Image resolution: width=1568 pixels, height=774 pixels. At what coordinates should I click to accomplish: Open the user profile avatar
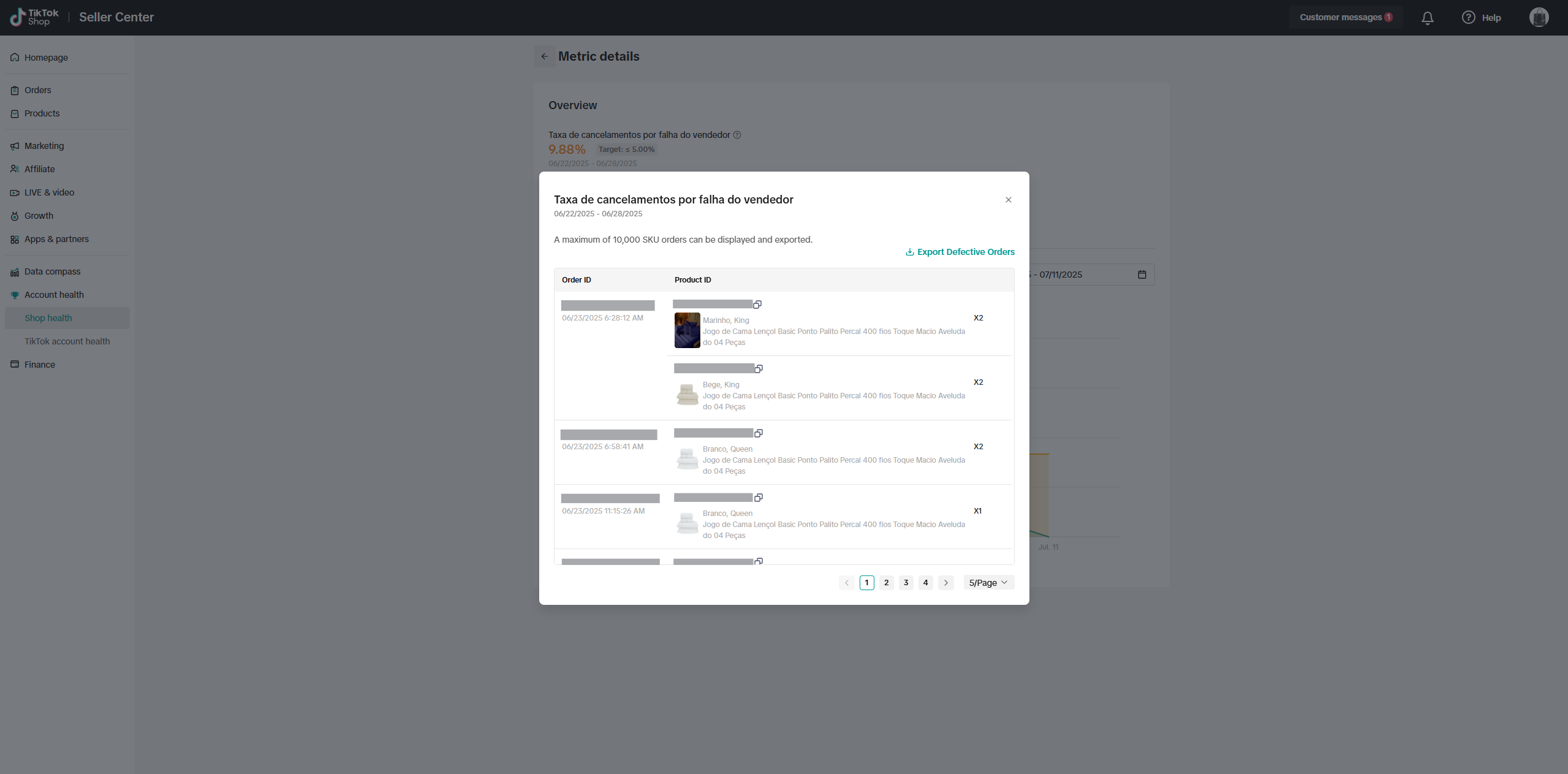(x=1539, y=17)
